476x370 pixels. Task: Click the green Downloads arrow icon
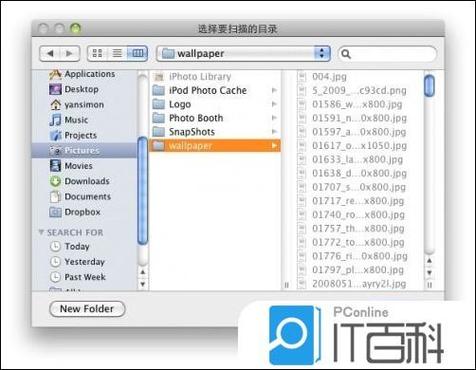(x=55, y=181)
